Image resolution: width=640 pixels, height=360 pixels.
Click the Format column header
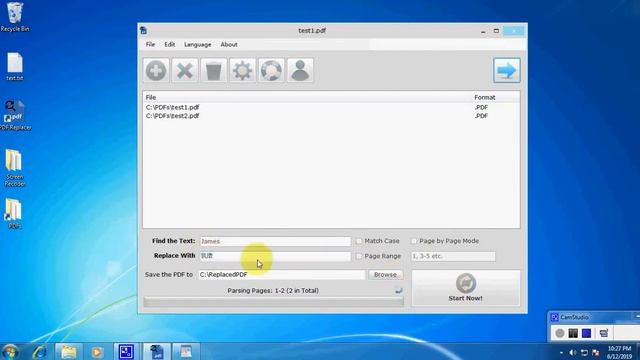[x=496, y=97]
